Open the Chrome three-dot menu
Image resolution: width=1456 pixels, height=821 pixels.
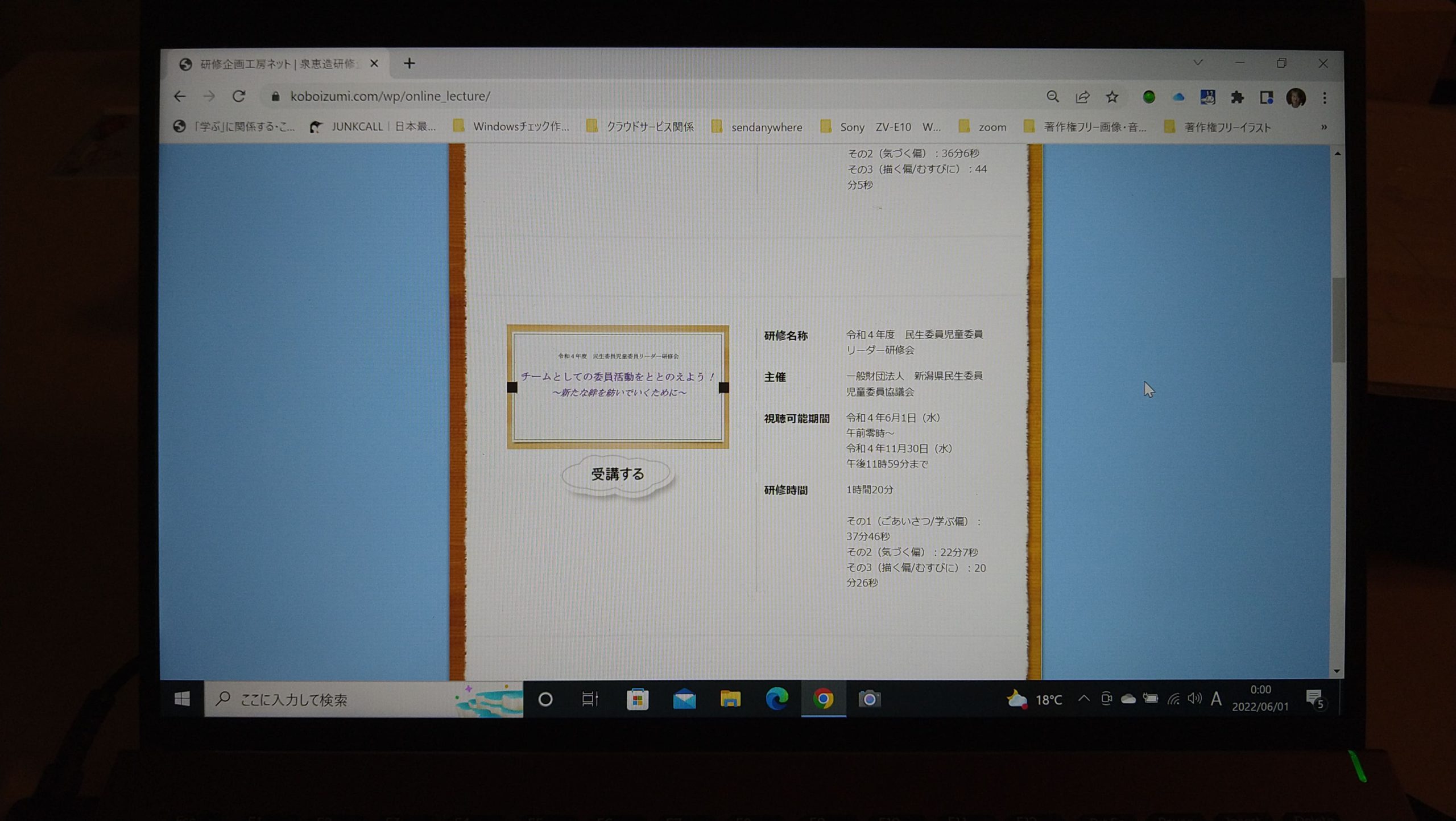1325,98
